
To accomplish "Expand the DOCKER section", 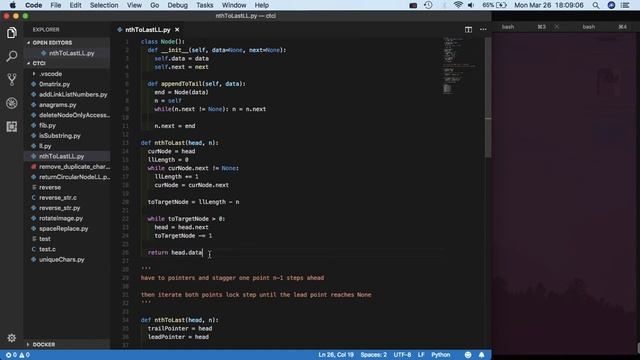I will [44, 344].
